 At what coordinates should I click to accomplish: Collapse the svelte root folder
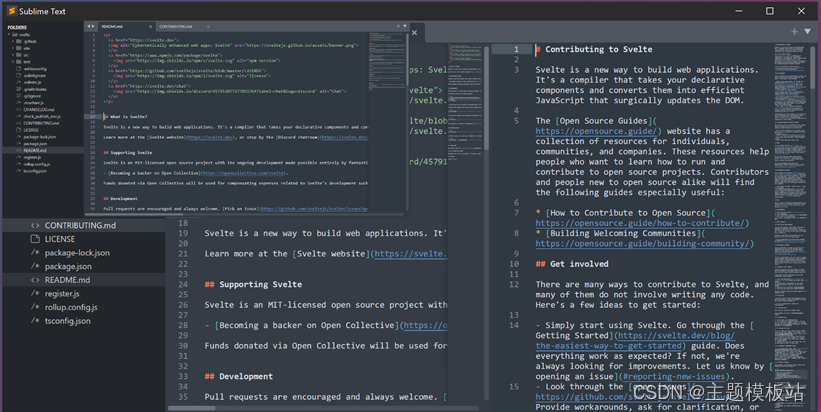click(9, 35)
